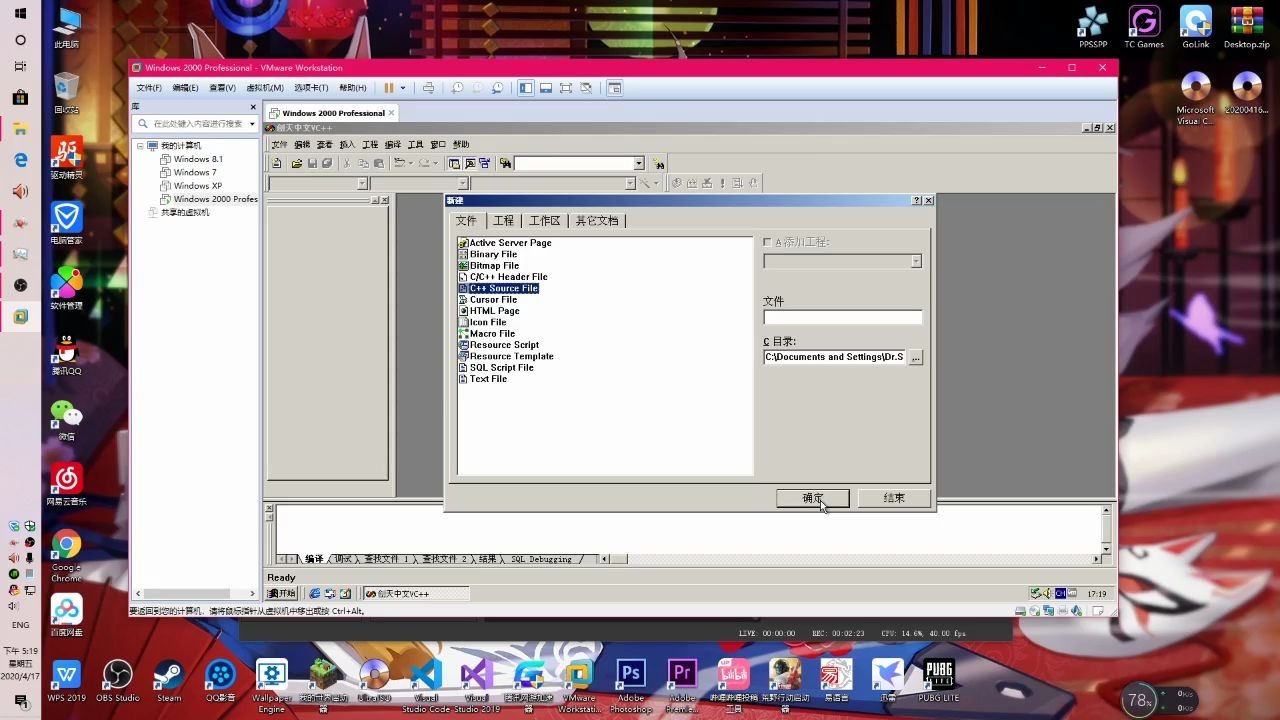
Task: Open the 编译 menu in VC++
Action: [x=392, y=144]
